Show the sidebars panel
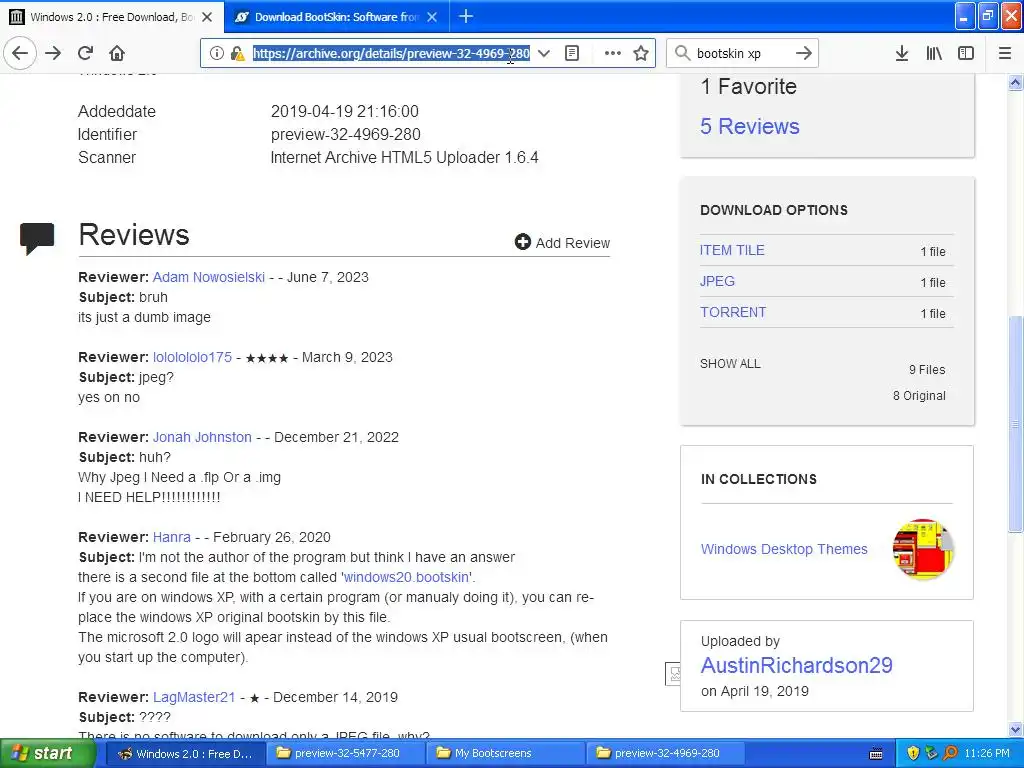The image size is (1024, 768). [966, 53]
